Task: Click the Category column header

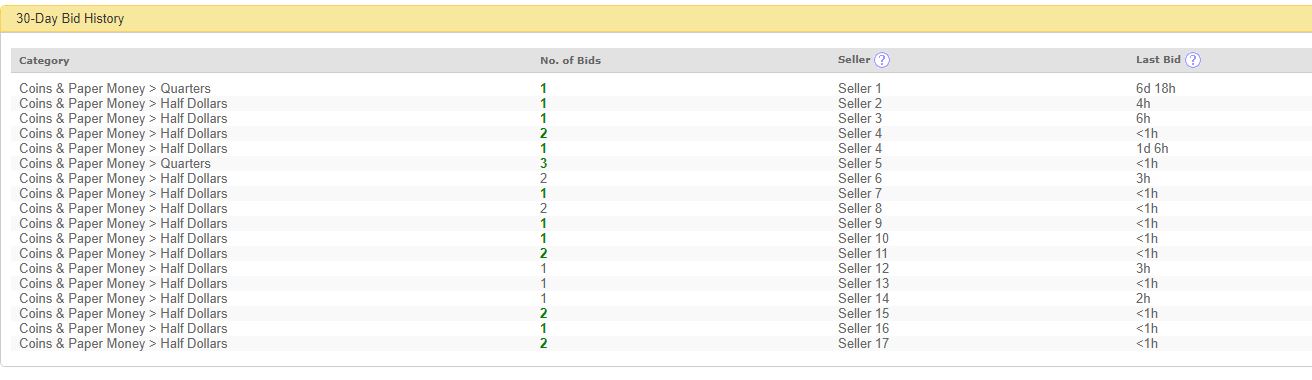Action: tap(44, 61)
